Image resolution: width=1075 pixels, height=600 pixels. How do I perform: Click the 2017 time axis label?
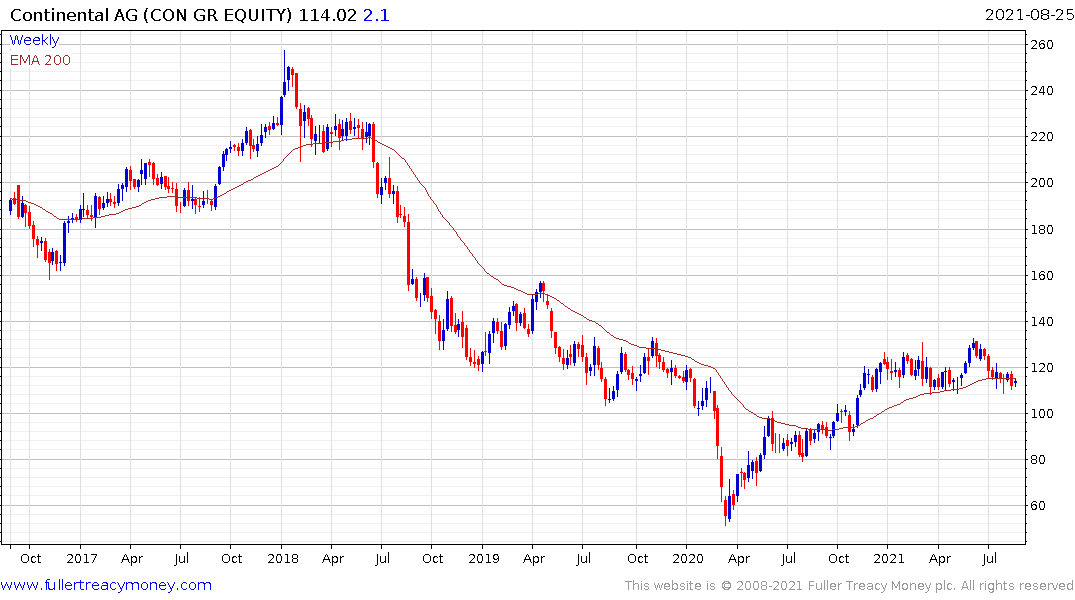click(82, 559)
